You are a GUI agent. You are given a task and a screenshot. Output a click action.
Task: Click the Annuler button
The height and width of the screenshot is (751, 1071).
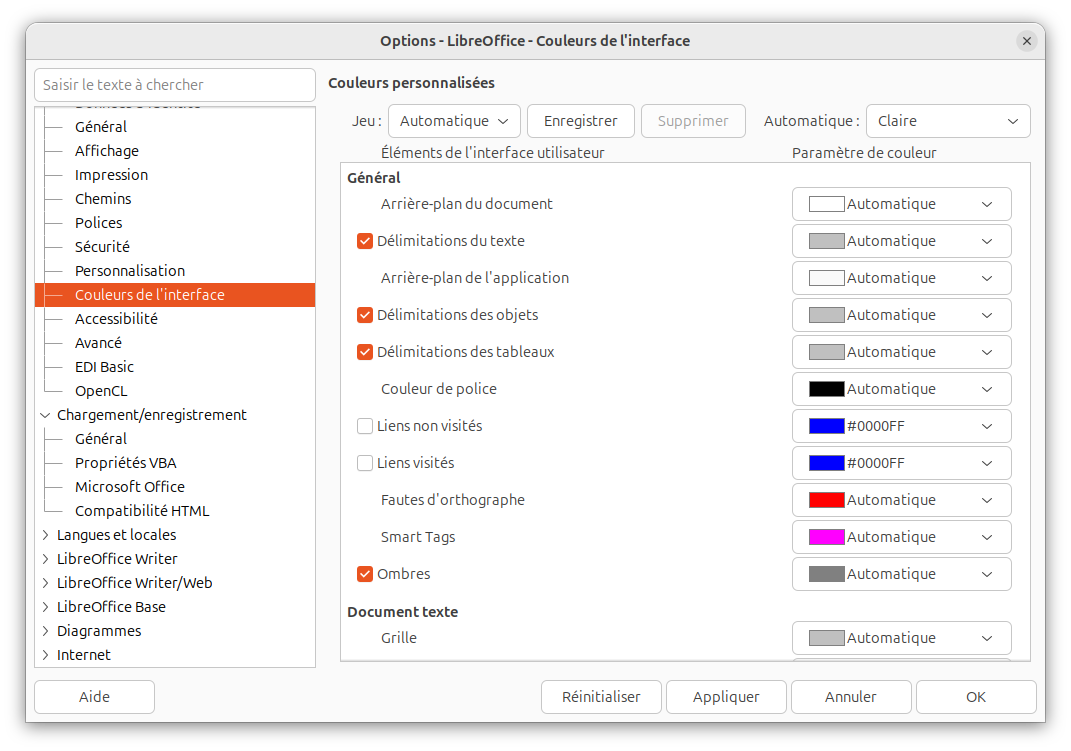pos(851,697)
